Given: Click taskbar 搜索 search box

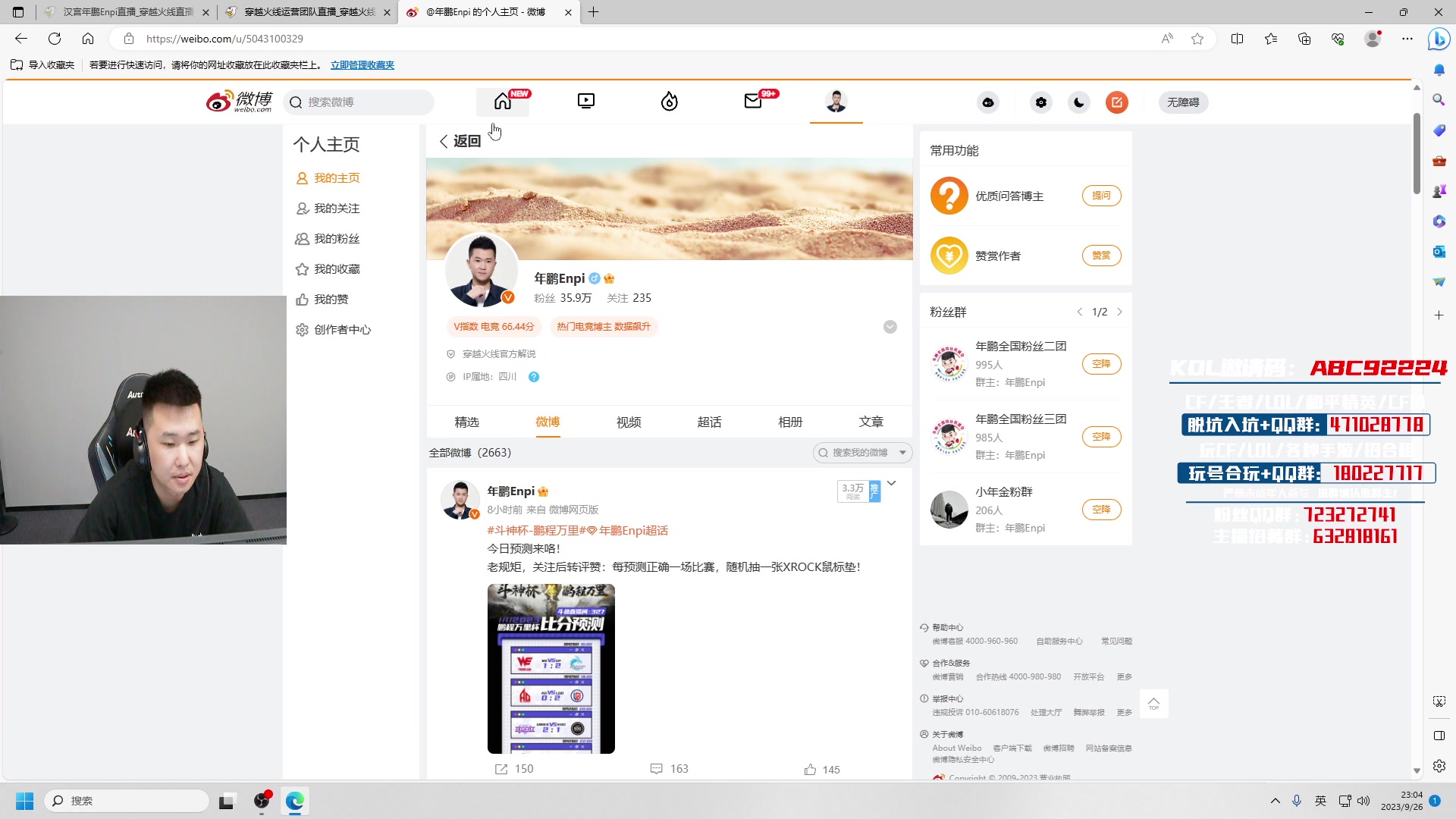Looking at the screenshot, I should [x=127, y=801].
